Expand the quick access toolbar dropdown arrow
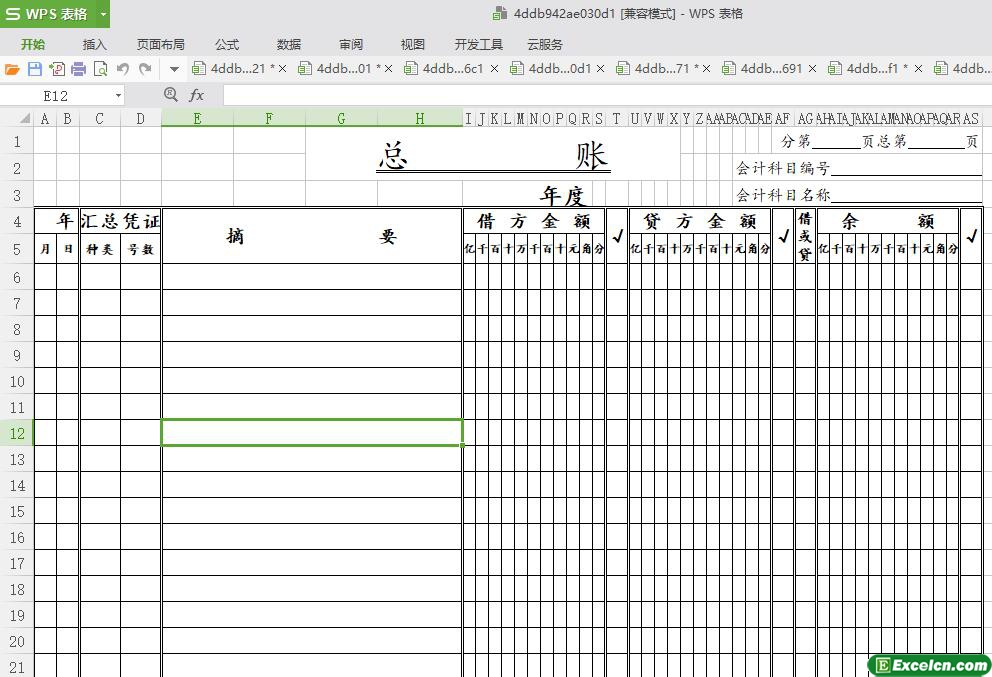992x677 pixels. point(174,69)
